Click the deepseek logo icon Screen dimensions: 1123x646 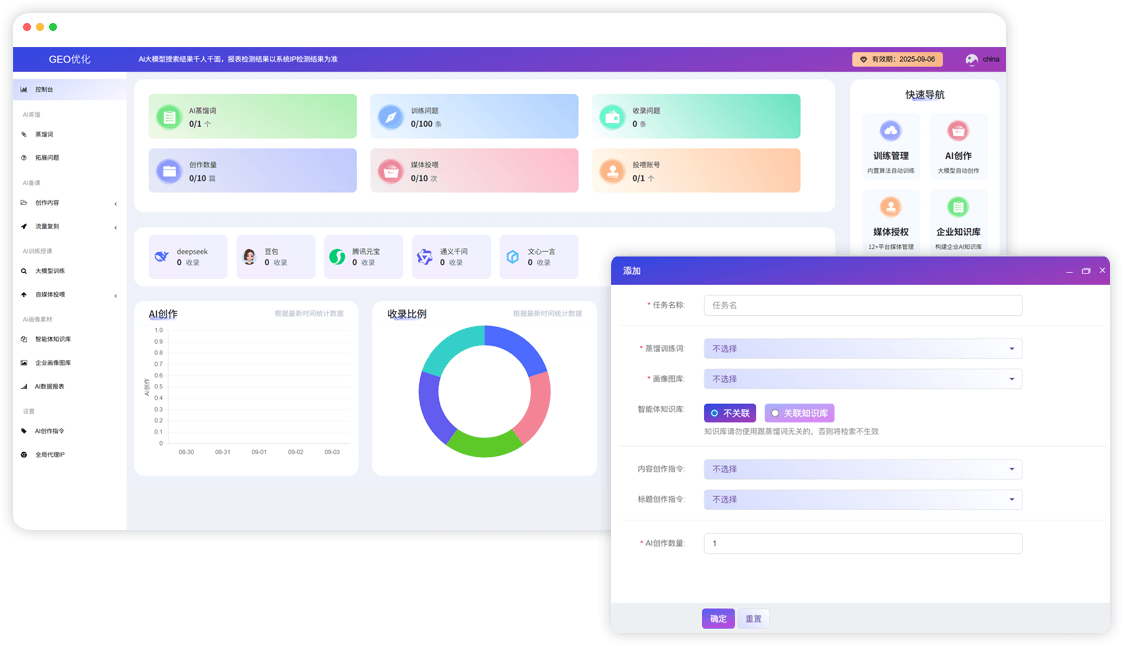point(162,257)
